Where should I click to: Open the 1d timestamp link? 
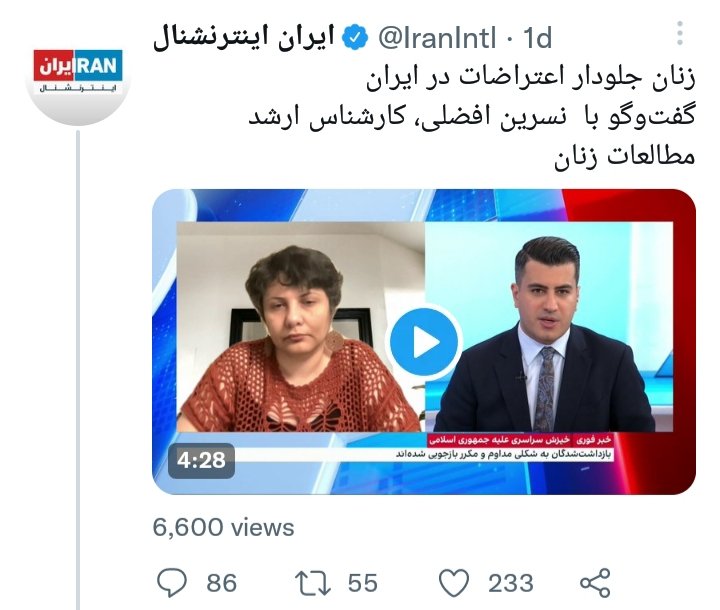(x=537, y=38)
